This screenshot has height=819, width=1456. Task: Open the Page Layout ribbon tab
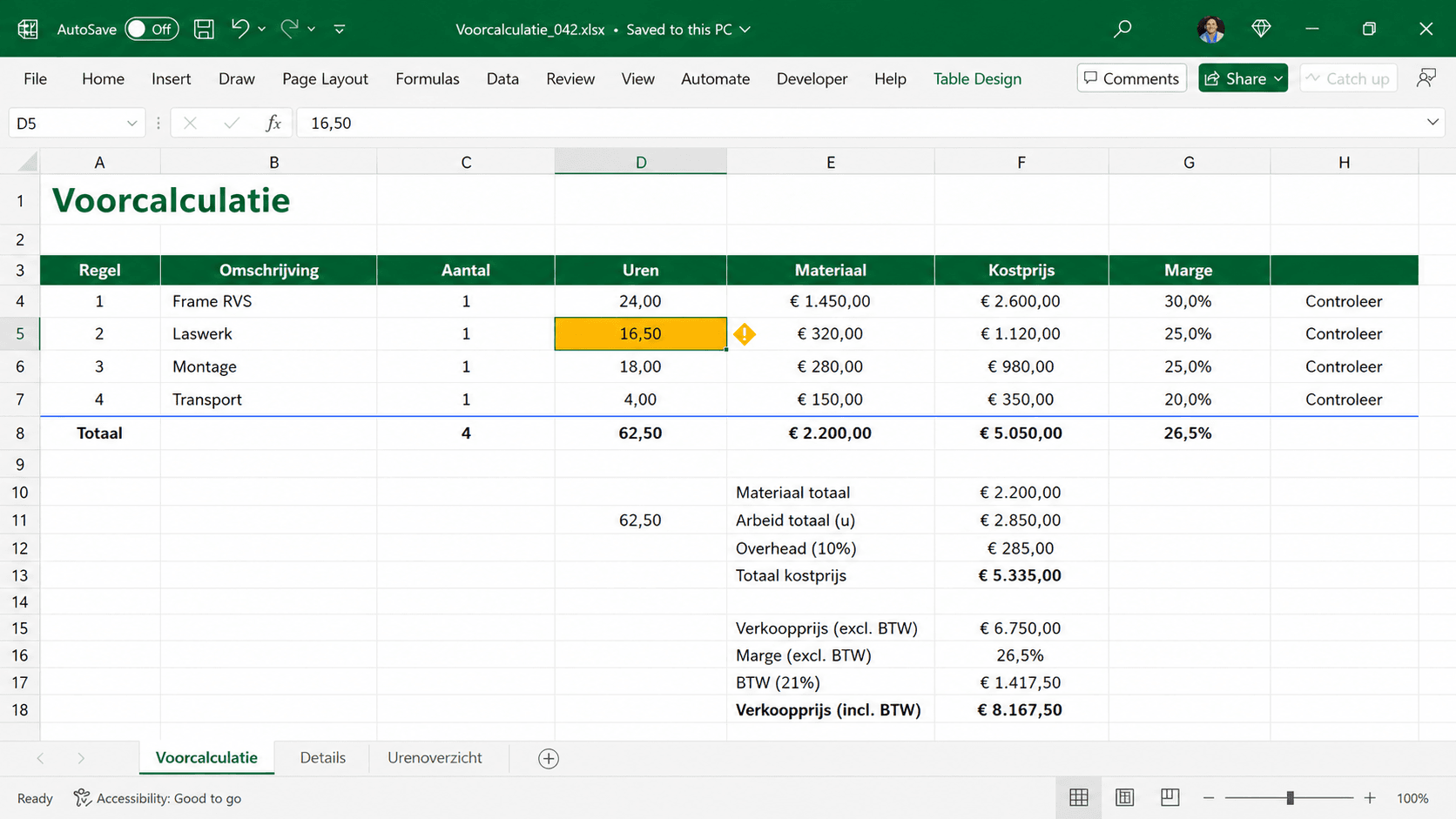325,78
